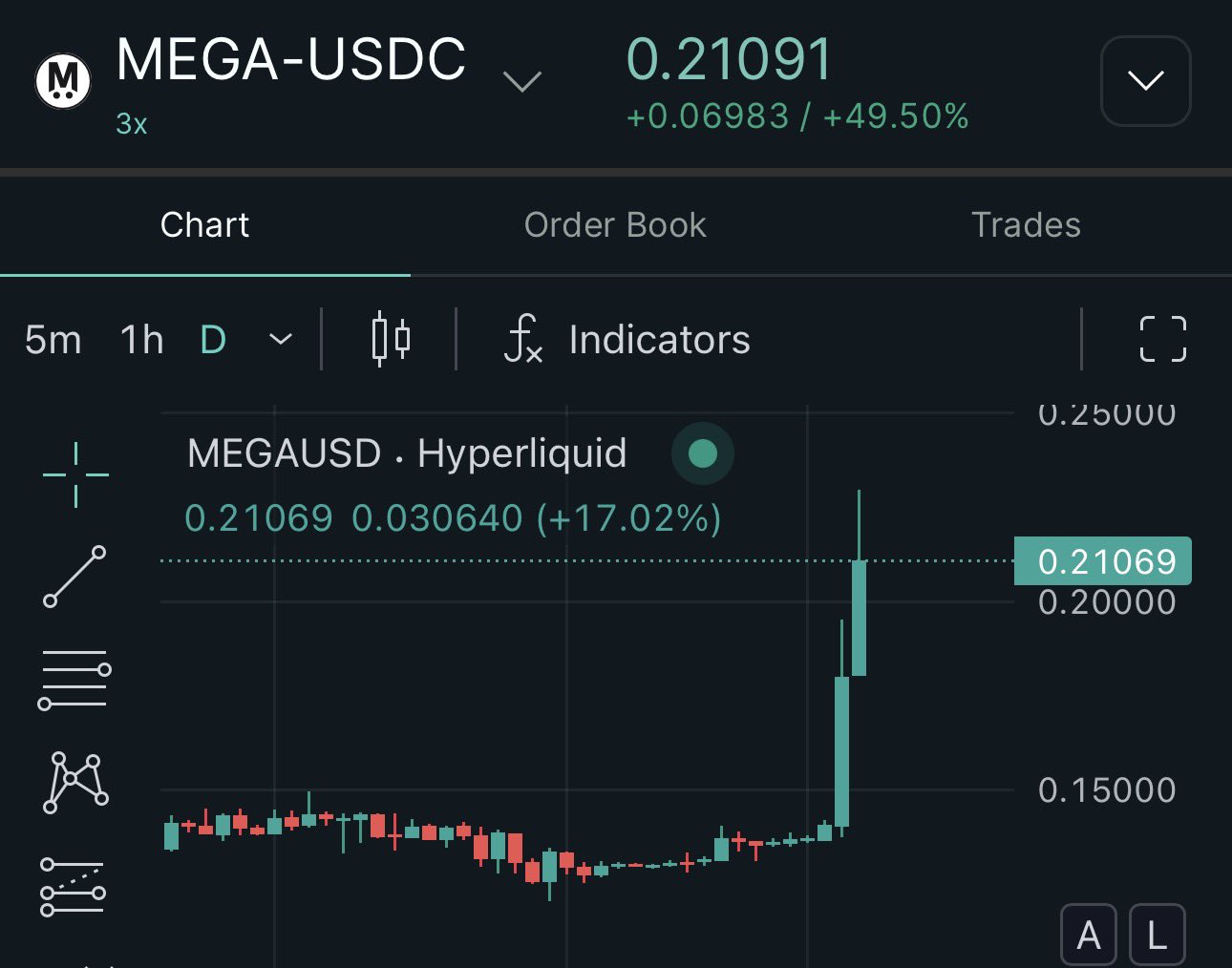Switch to the Order Book tab

coord(615,225)
